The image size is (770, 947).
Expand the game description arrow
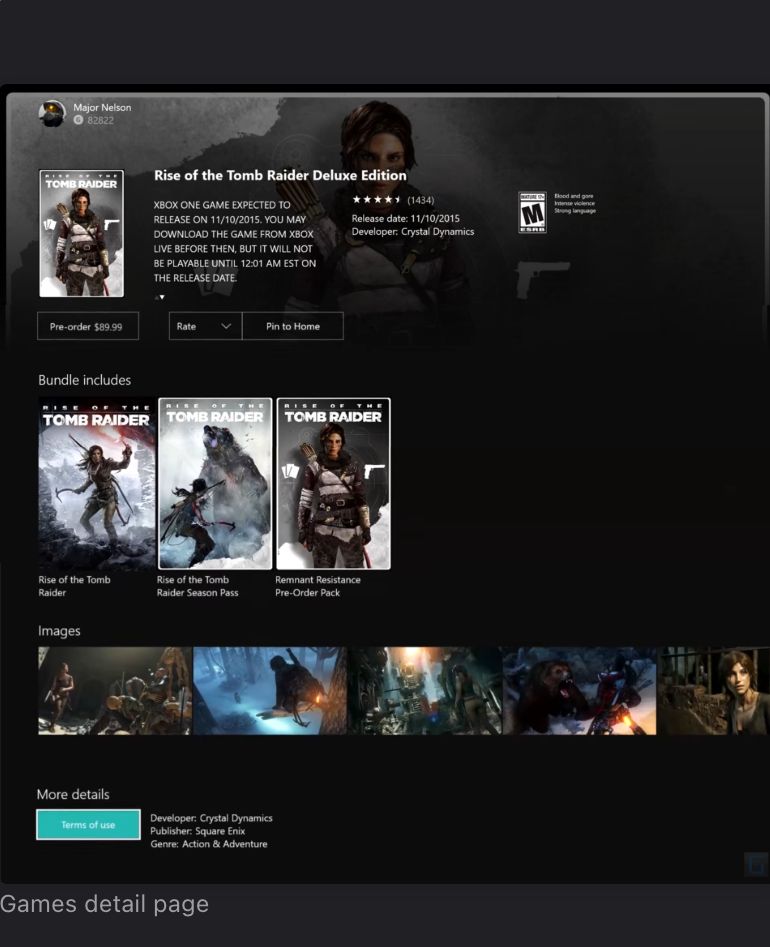[160, 297]
